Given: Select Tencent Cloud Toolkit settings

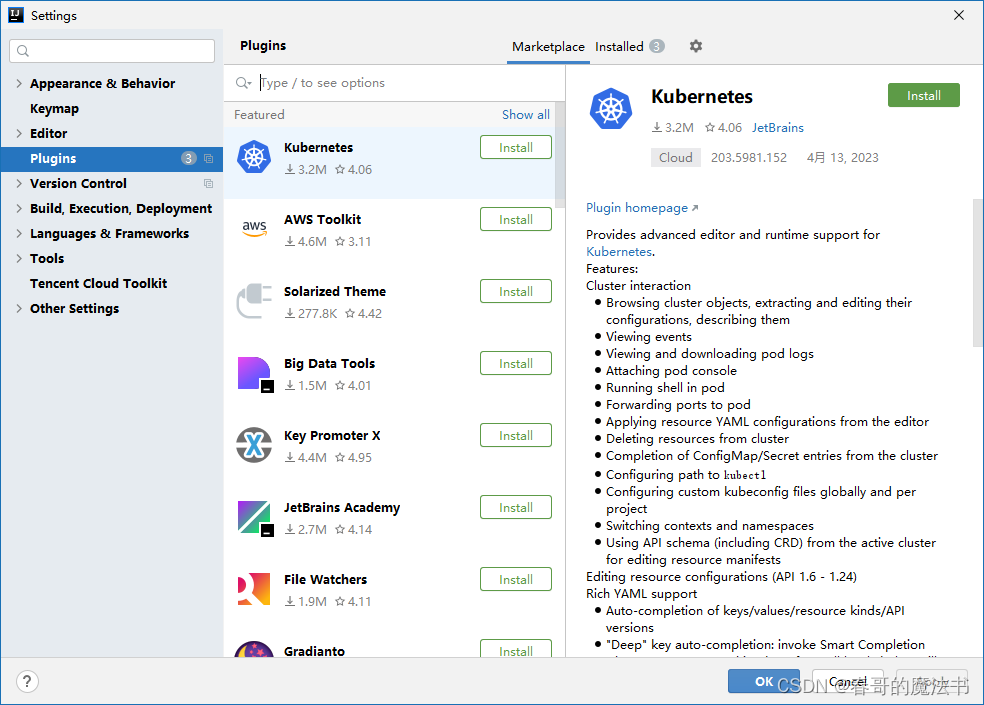Looking at the screenshot, I should coord(99,283).
